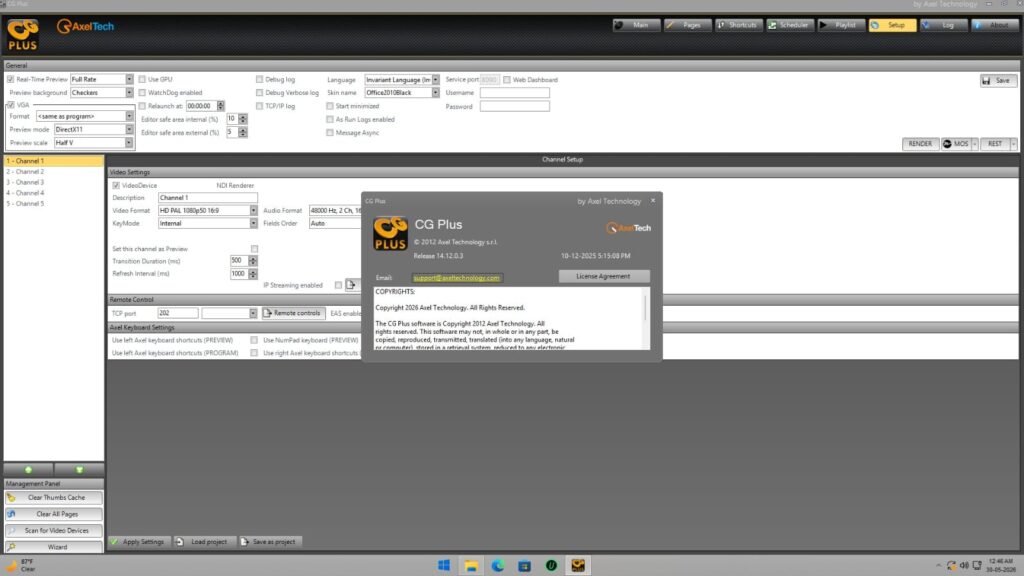Click the Save button in General
This screenshot has height=576, width=1024.
998,80
